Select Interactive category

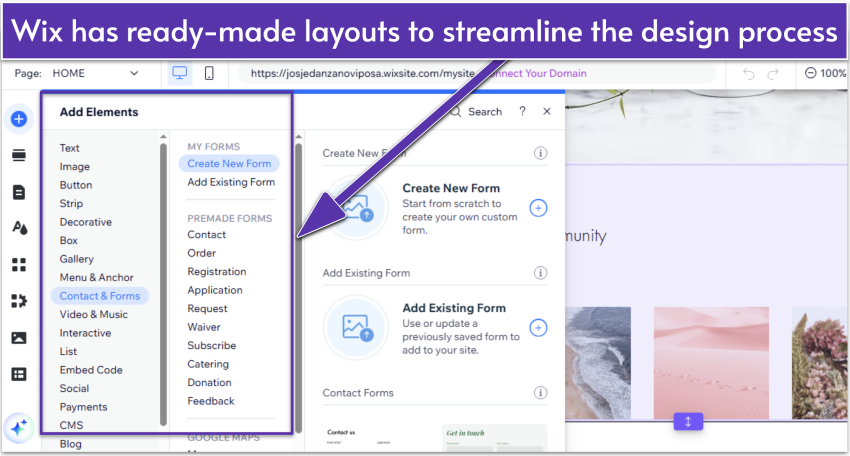click(85, 333)
